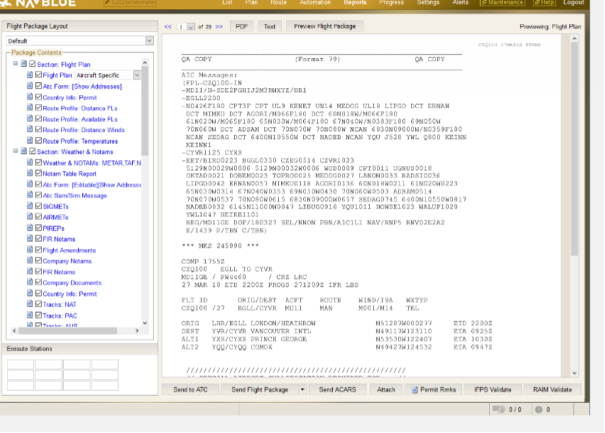Open the Route menu
Viewport: 605px width, 433px height.
click(278, 3)
